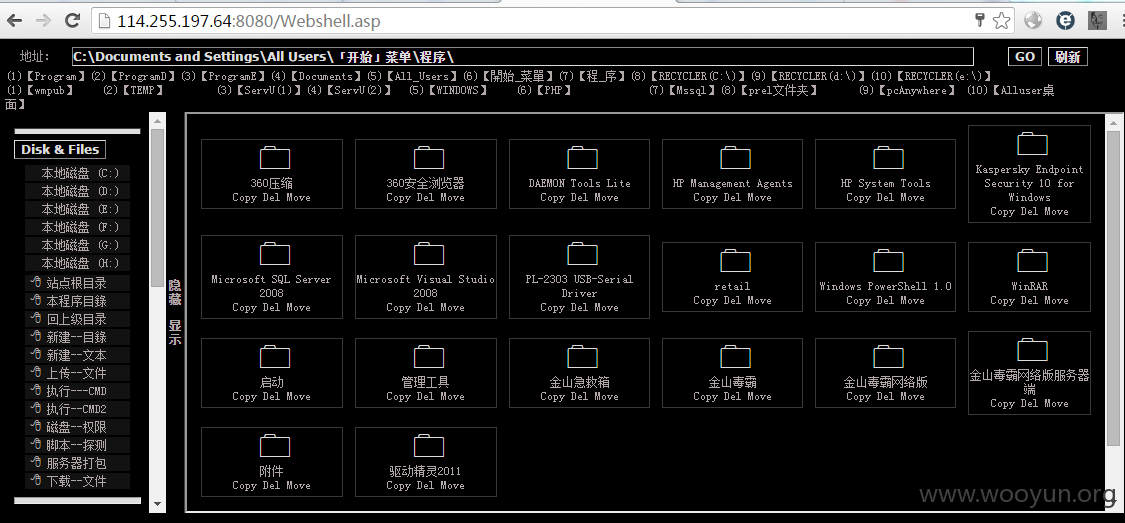Open 磁盘--权限 in the sidebar
This screenshot has width=1125, height=523.
pyautogui.click(x=77, y=426)
